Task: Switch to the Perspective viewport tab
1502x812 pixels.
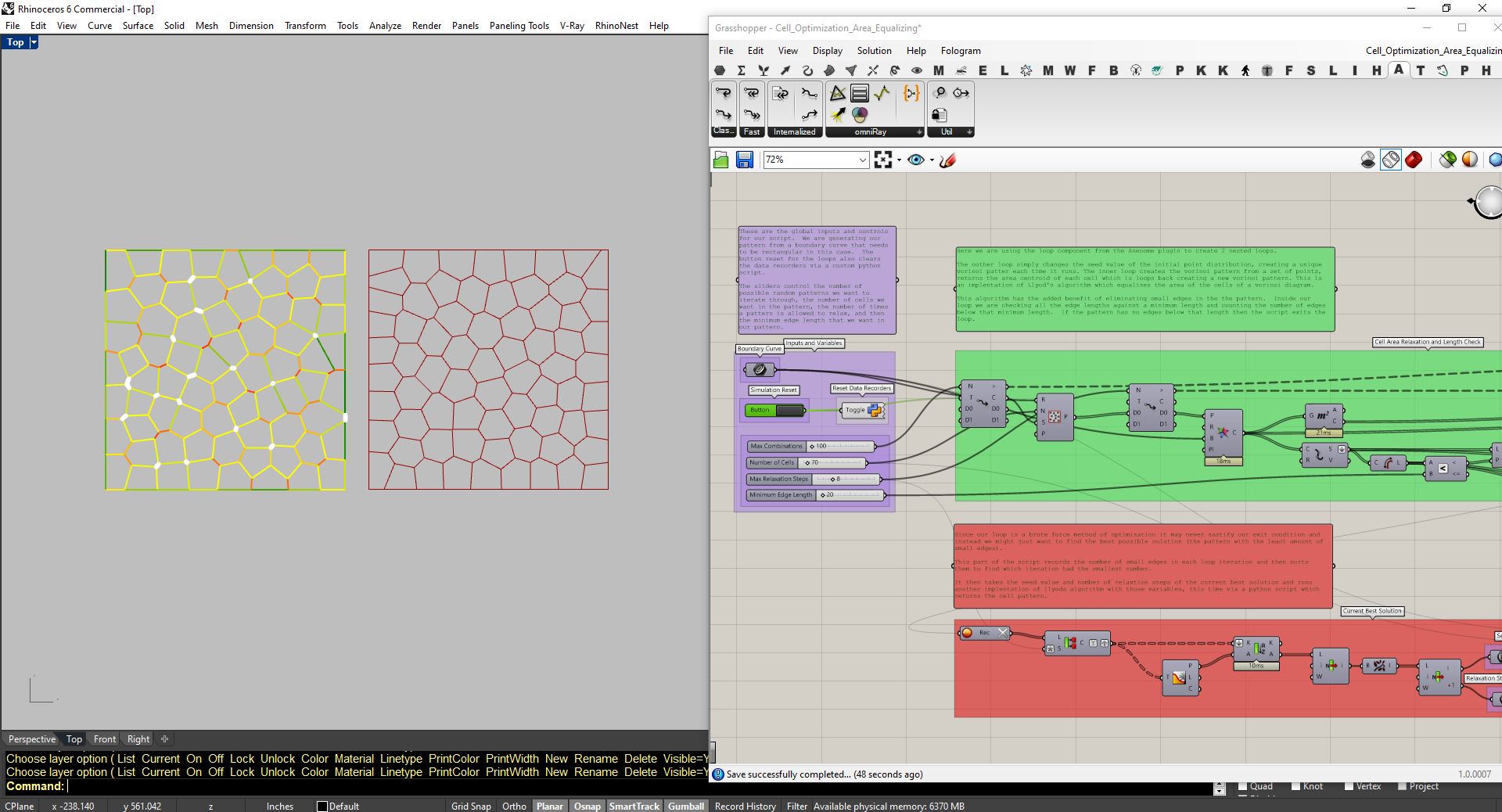Action: (31, 738)
